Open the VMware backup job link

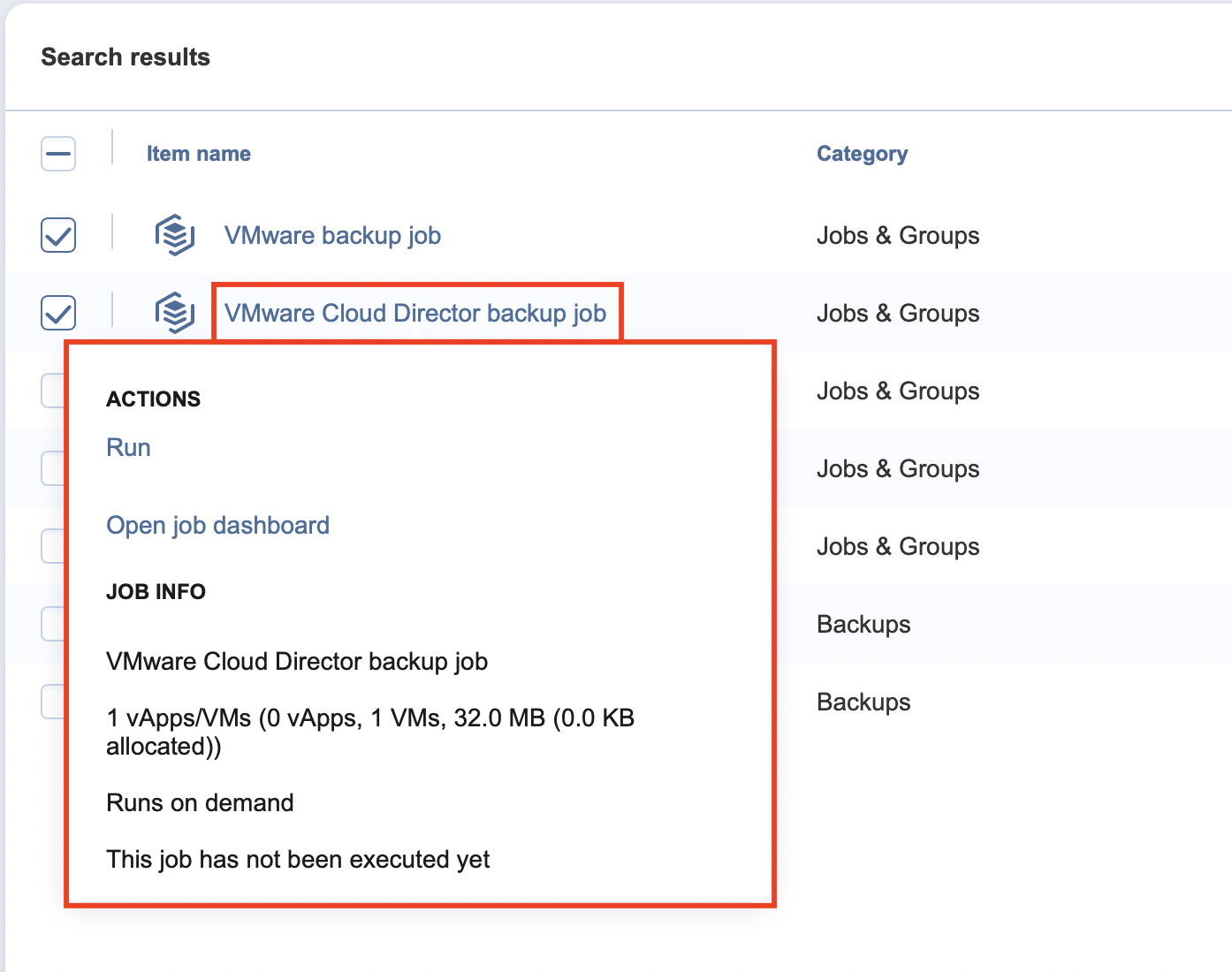pos(332,236)
